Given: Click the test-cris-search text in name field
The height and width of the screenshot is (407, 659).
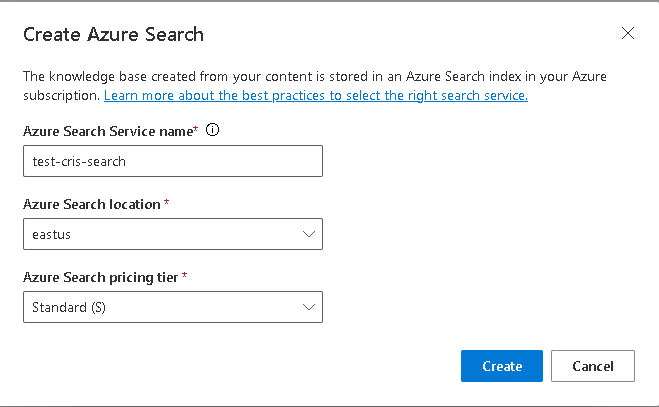Looking at the screenshot, I should tap(79, 162).
